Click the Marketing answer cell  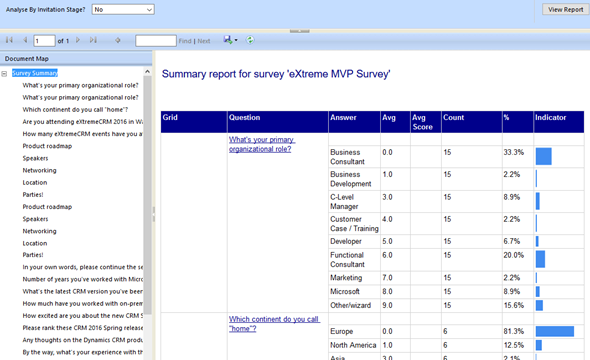pyautogui.click(x=354, y=278)
